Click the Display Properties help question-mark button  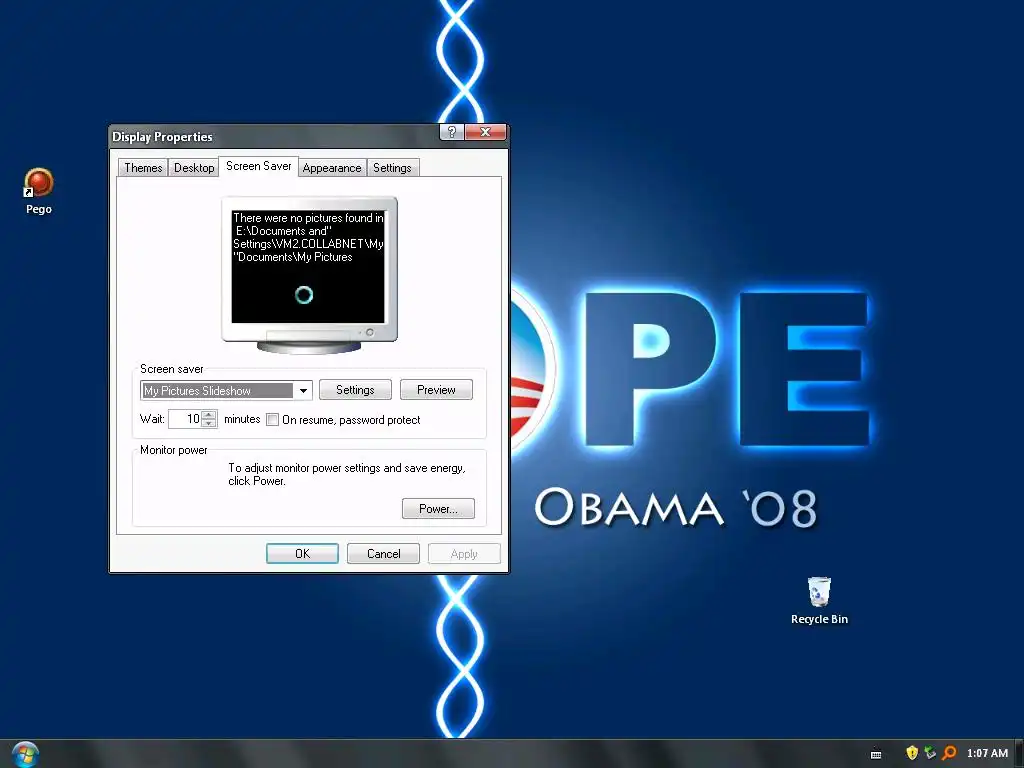(452, 132)
